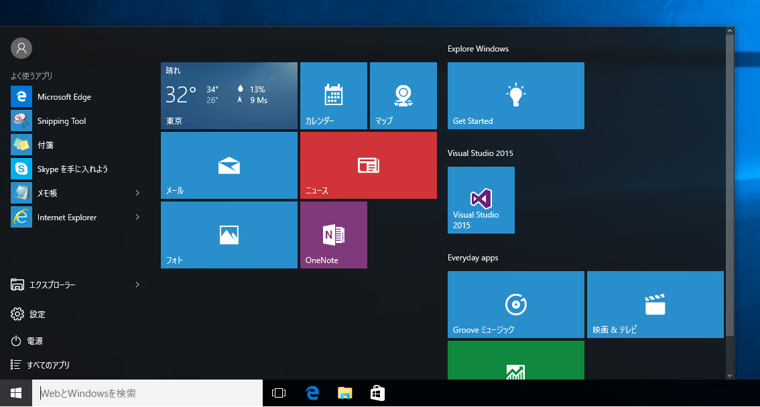Click the Start menu scrollbar up arrow
This screenshot has height=407, width=760.
point(730,31)
